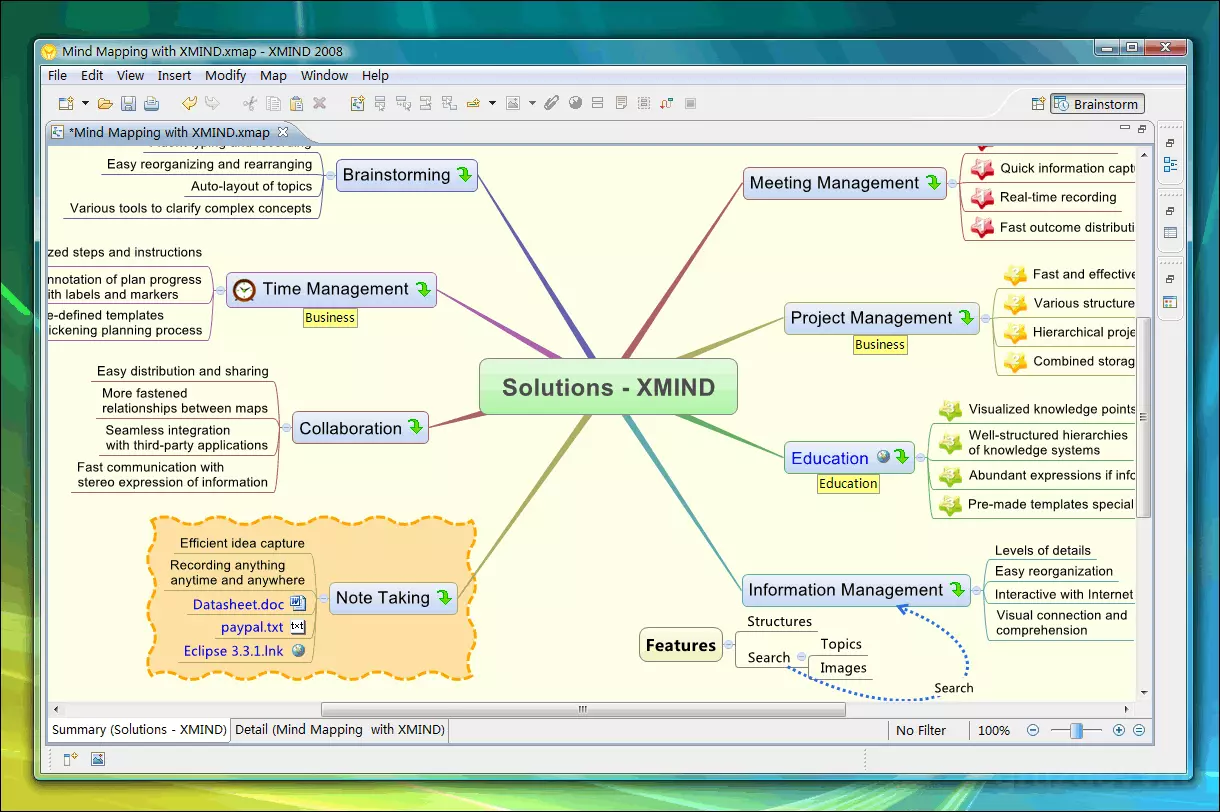Open the Insert Image dropdown arrow
1220x812 pixels.
coord(532,103)
